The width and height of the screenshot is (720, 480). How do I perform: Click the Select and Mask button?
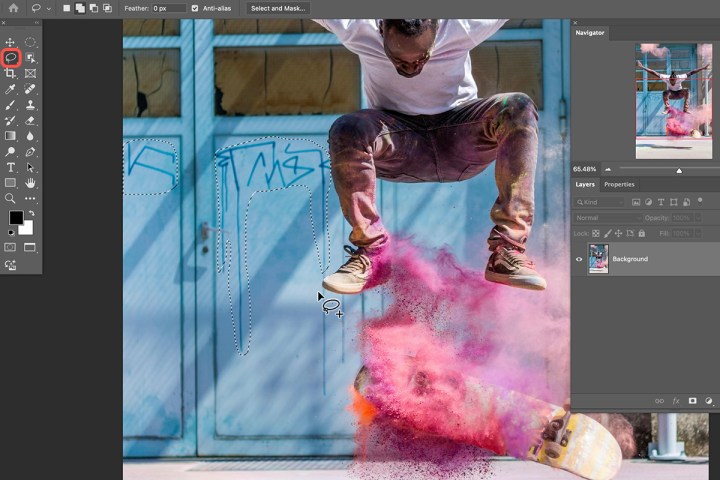pyautogui.click(x=278, y=8)
